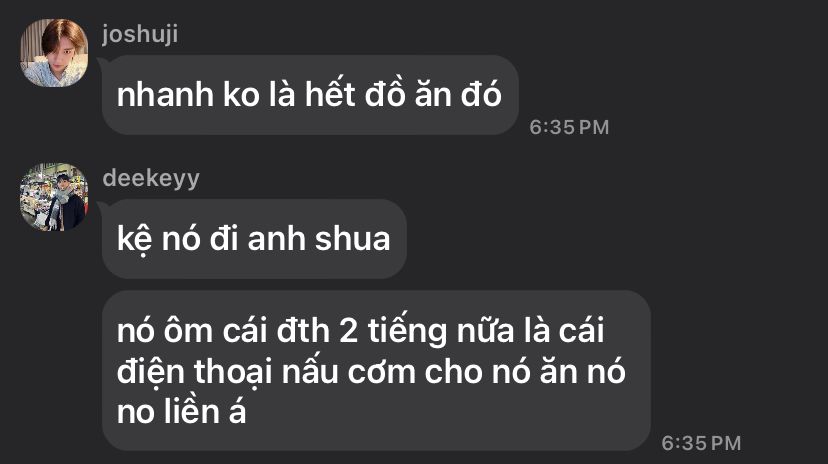Click the joshuji username label
This screenshot has width=828, height=464.
point(140,35)
